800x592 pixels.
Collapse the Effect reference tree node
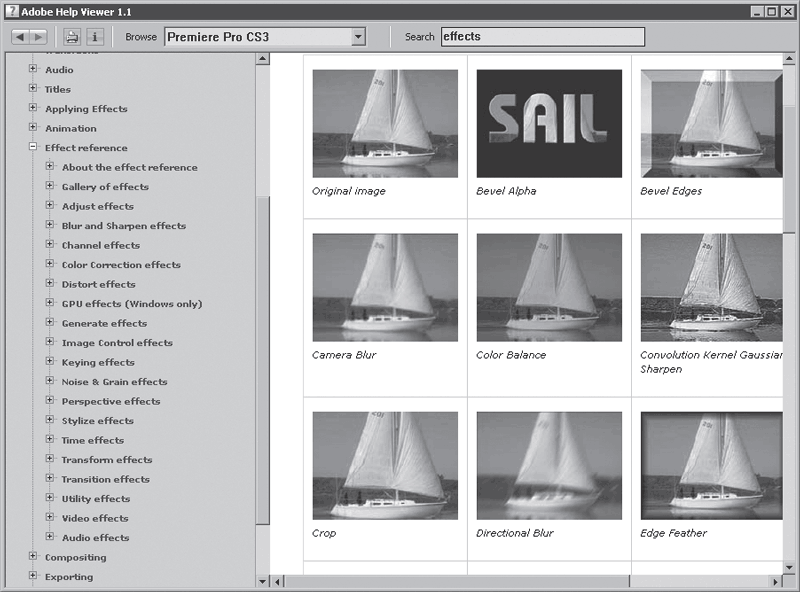click(33, 146)
